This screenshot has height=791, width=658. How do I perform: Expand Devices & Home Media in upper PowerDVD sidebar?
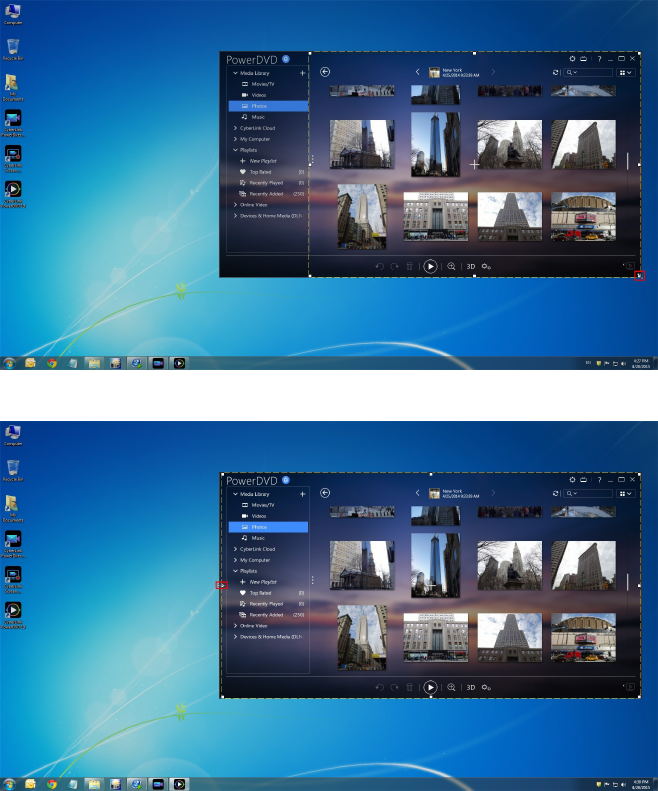click(235, 216)
